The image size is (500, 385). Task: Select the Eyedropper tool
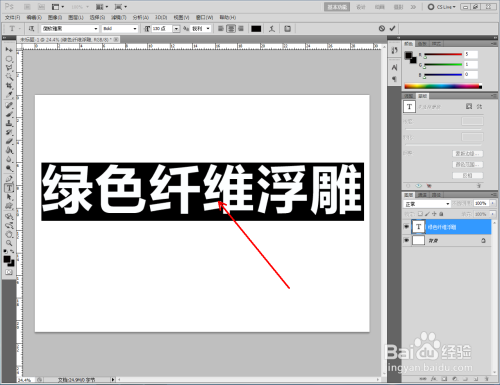pos(9,95)
